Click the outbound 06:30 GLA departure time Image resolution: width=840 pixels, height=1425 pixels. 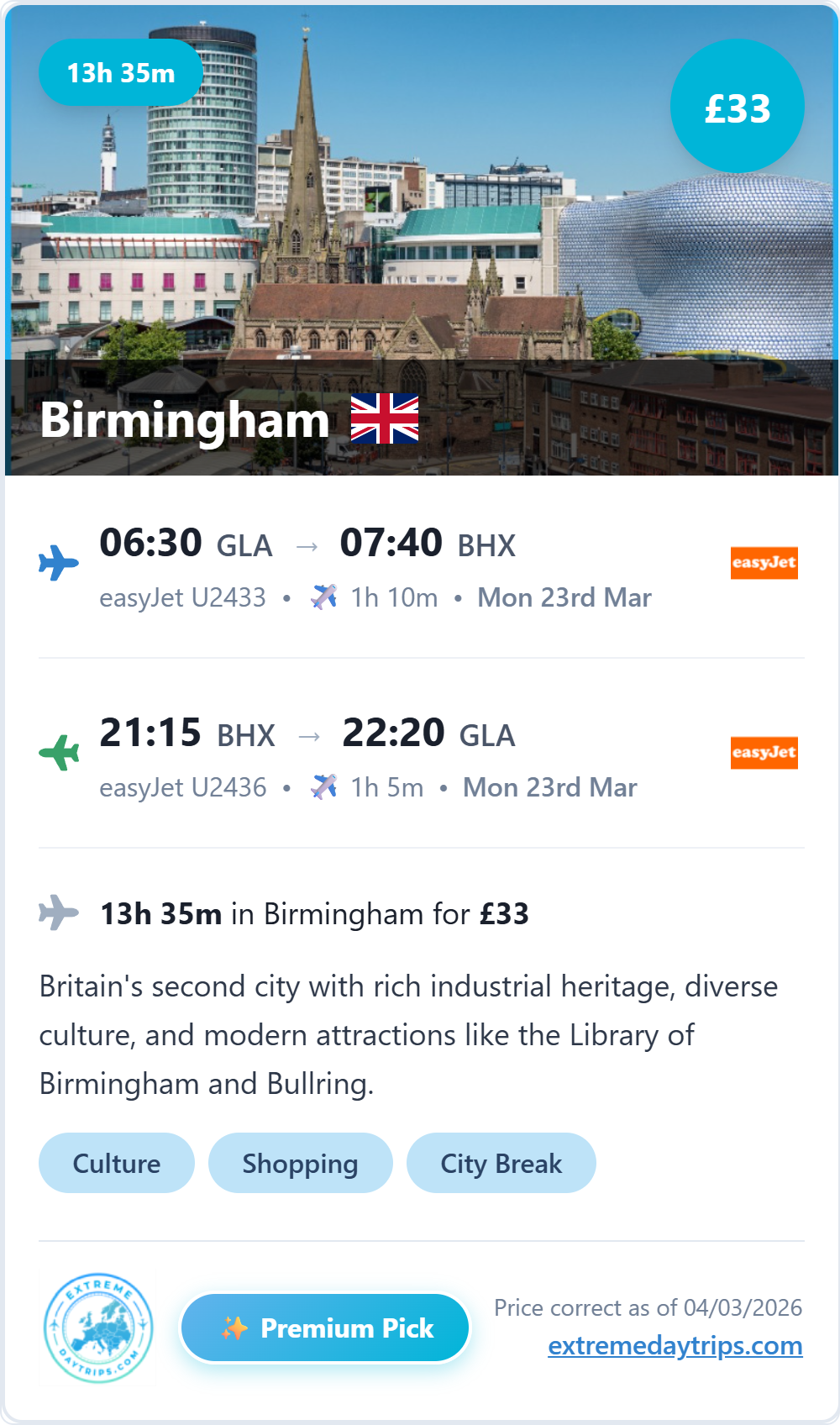(x=186, y=544)
